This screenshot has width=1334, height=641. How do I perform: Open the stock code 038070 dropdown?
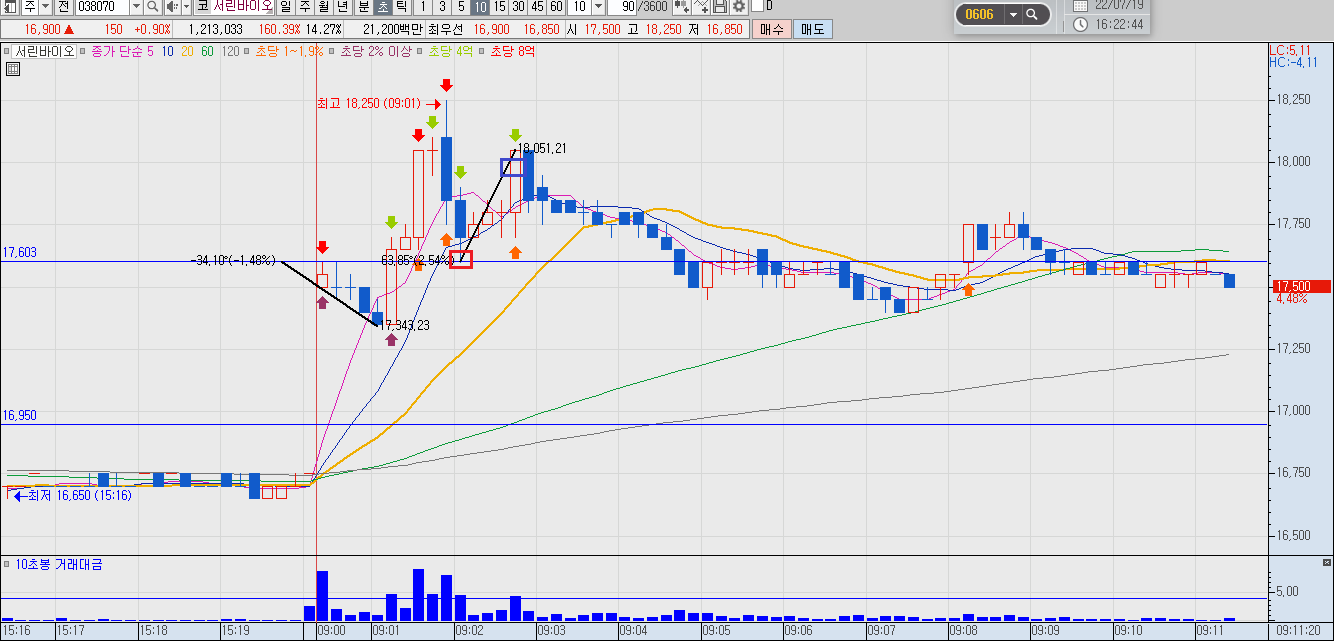[136, 7]
